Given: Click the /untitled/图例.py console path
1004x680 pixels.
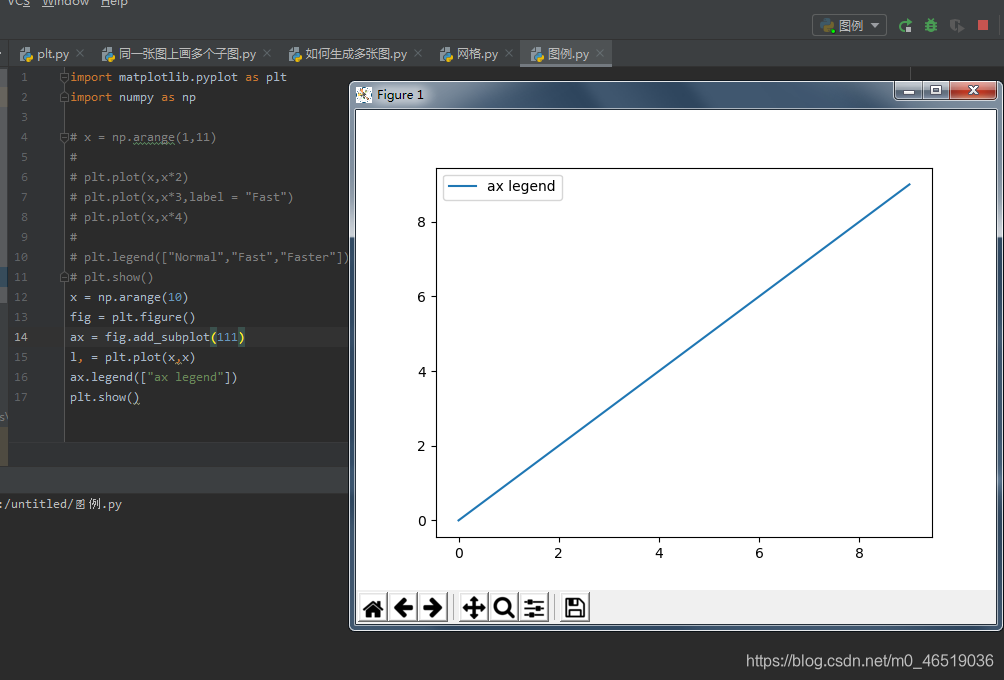Looking at the screenshot, I should tap(61, 505).
